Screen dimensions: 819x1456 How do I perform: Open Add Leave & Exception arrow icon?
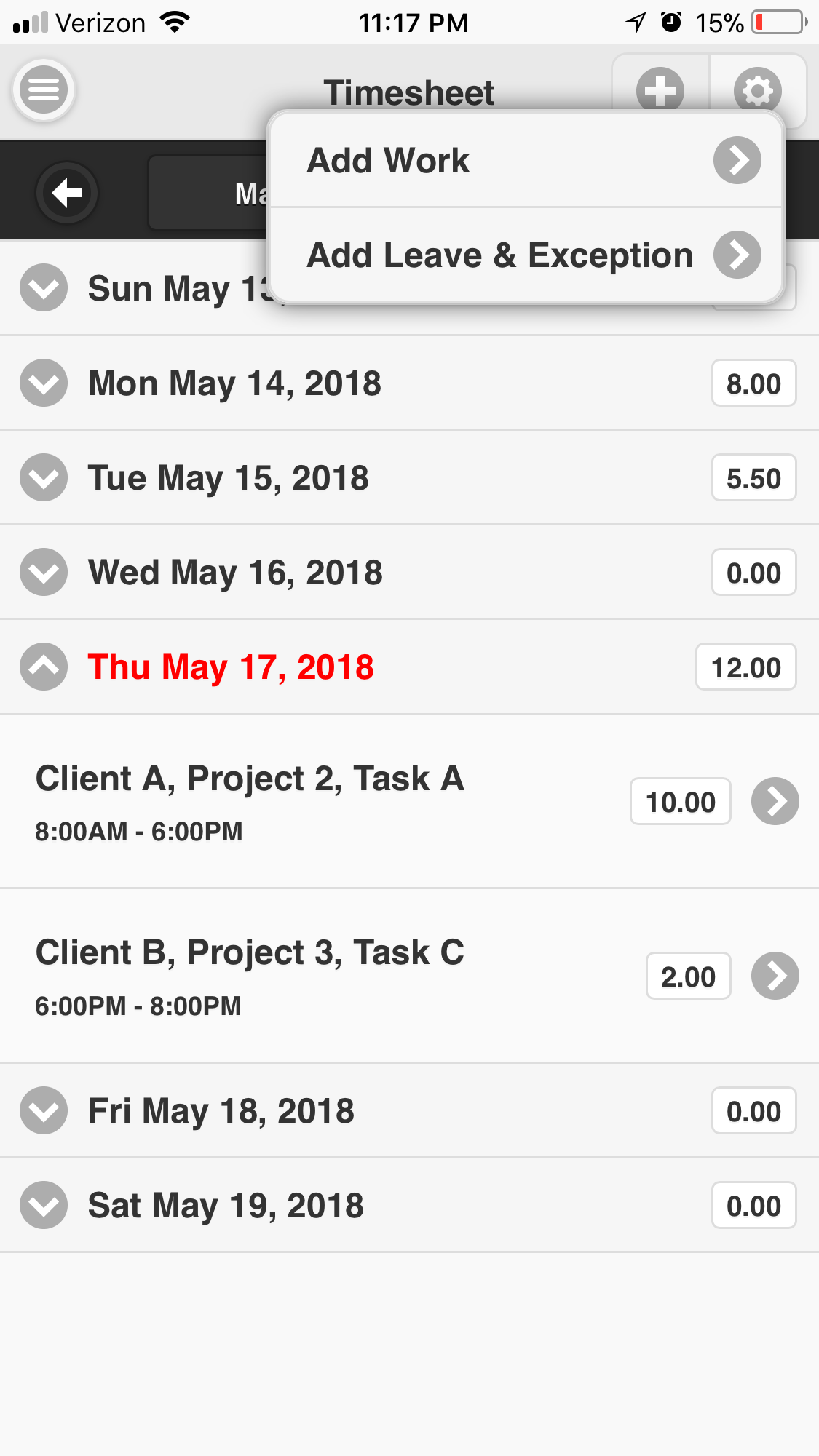pyautogui.click(x=737, y=255)
